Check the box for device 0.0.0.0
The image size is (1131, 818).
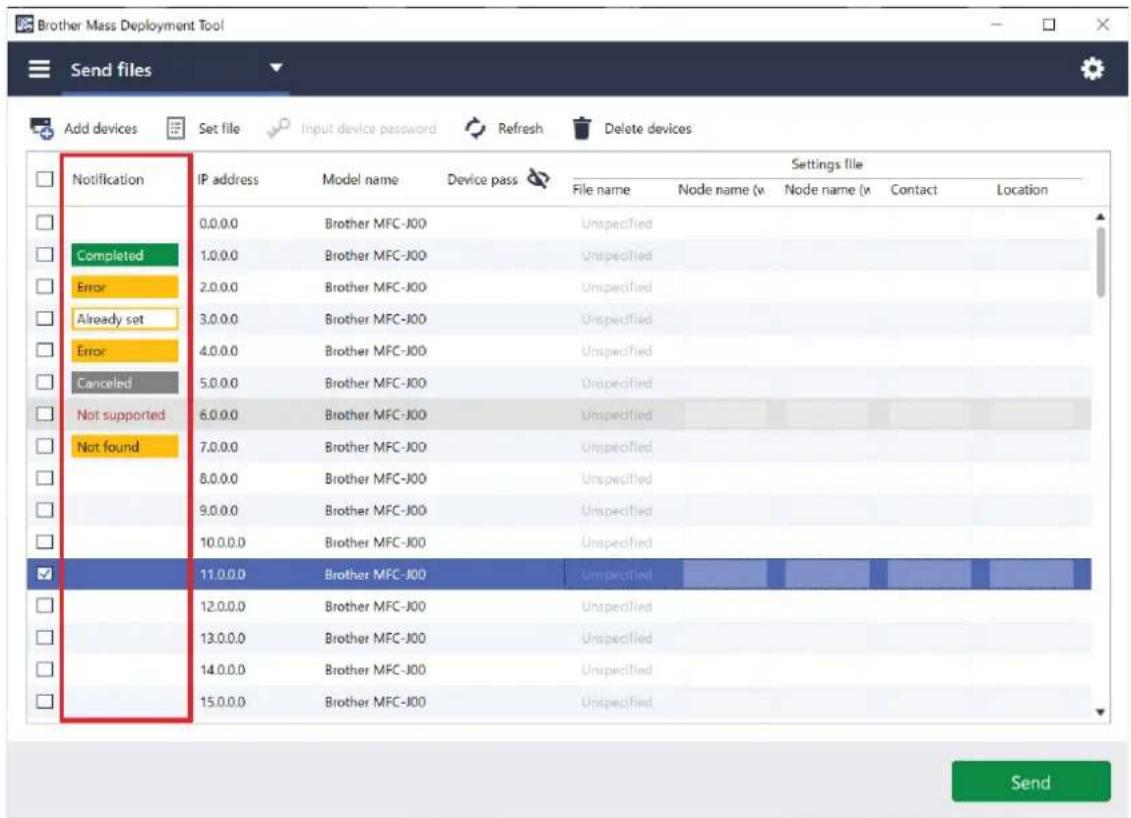(45, 223)
